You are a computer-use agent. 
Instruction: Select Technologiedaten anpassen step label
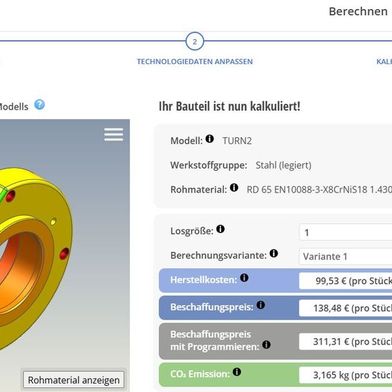(x=195, y=61)
